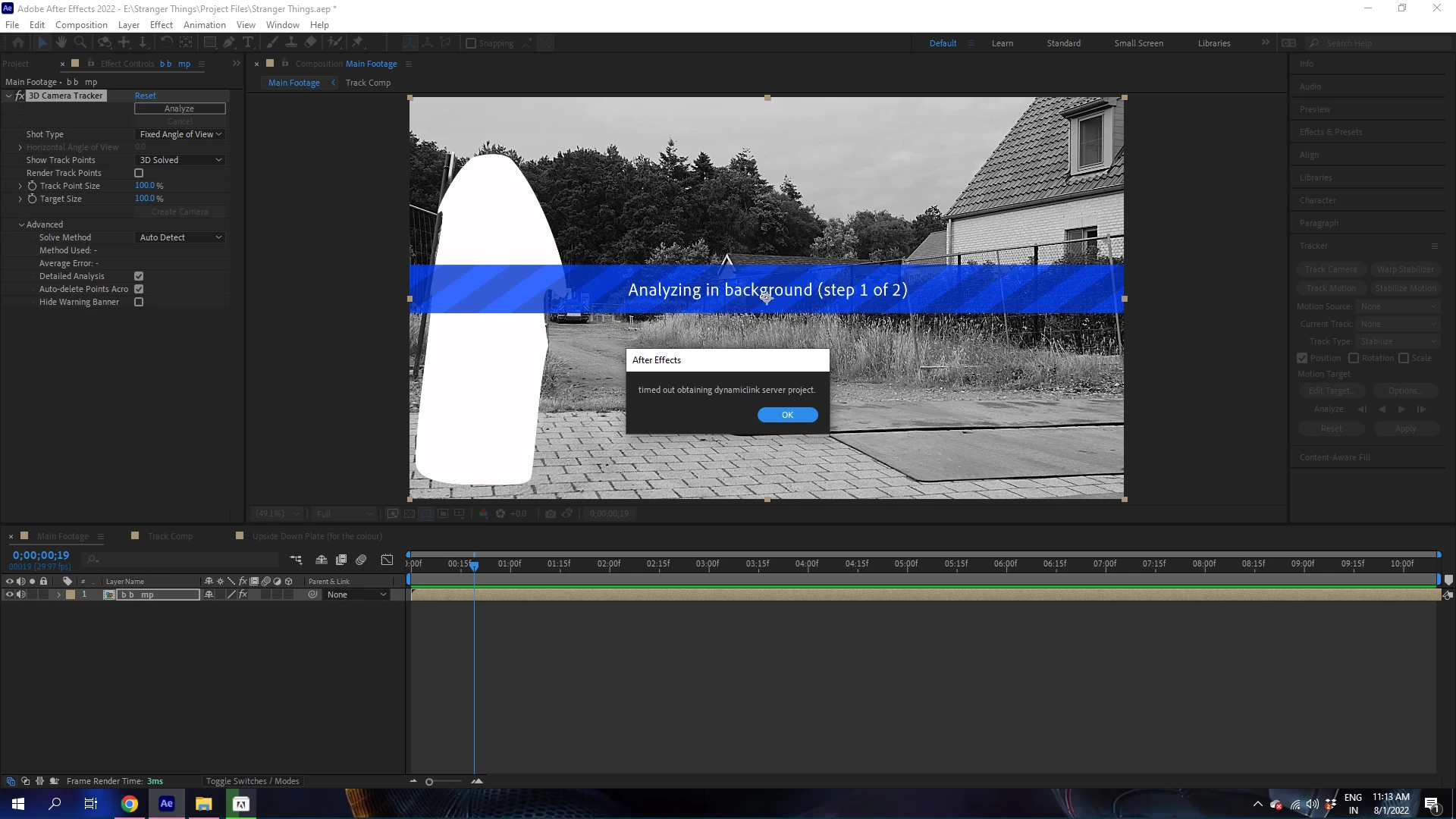Open After Effects from the taskbar
This screenshot has width=1456, height=819.
[x=167, y=804]
